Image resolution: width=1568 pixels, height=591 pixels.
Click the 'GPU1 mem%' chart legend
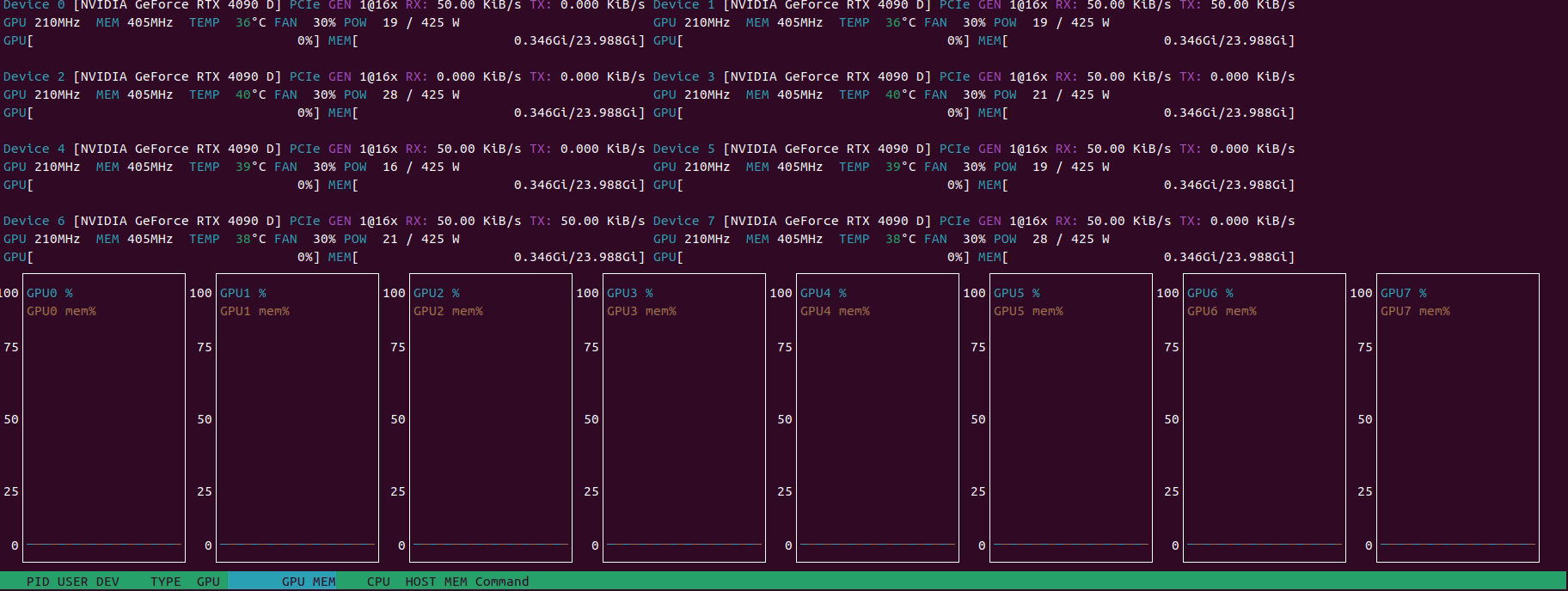[254, 311]
